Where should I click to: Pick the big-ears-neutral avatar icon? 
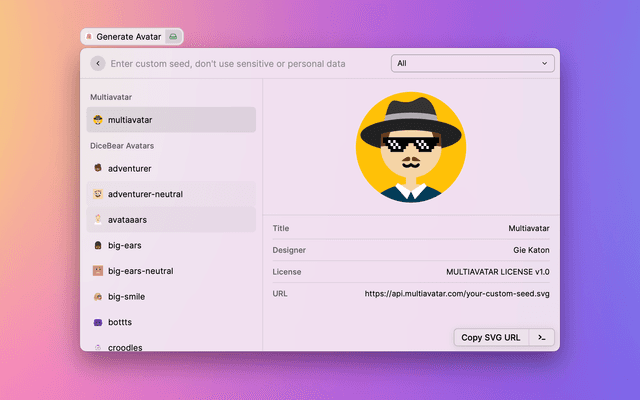[x=98, y=271]
